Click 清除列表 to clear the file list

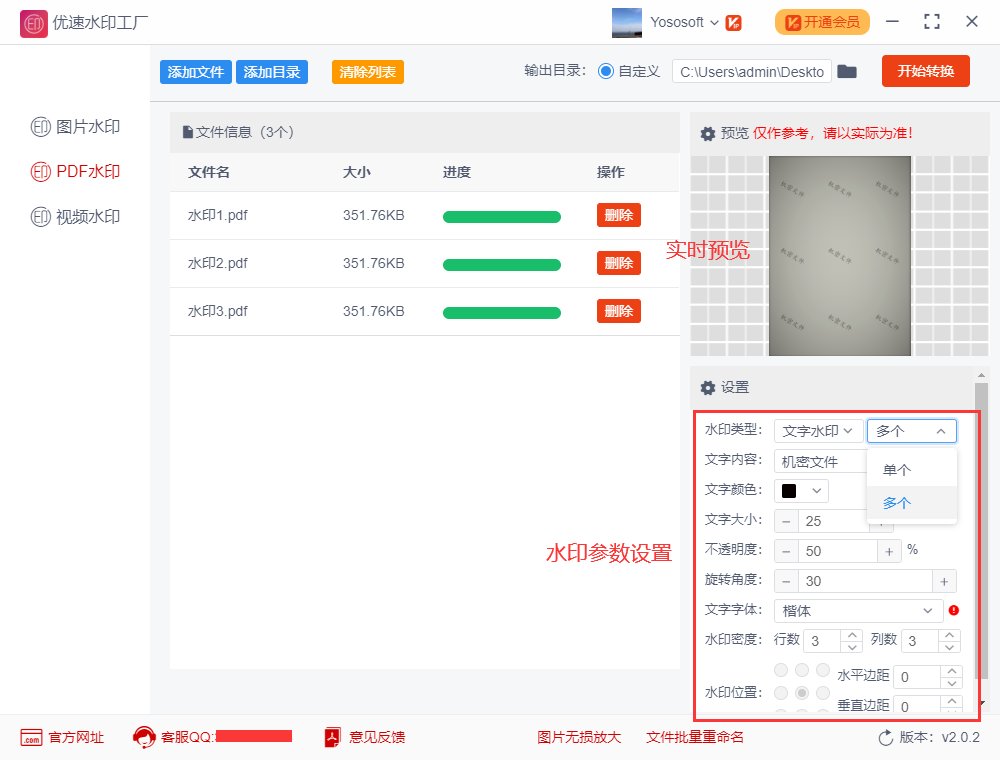click(x=367, y=71)
